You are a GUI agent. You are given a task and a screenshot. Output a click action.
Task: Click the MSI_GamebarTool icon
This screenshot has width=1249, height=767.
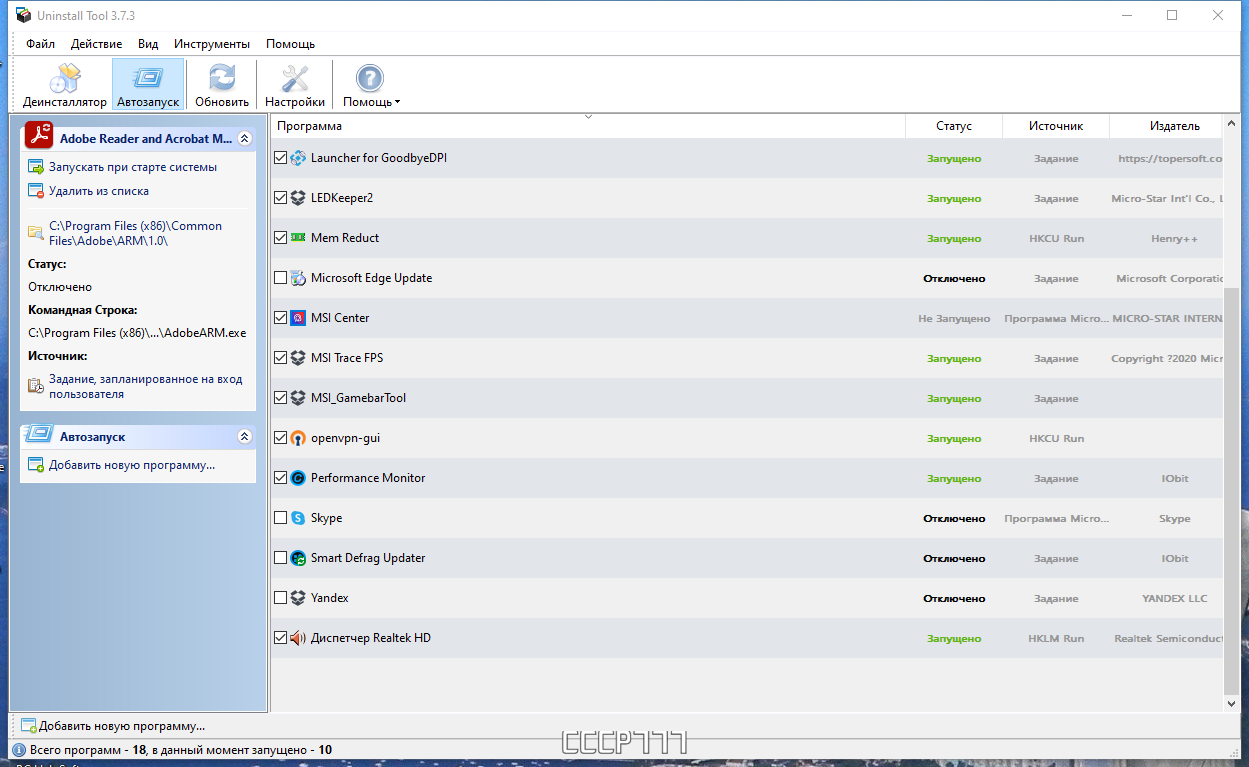[x=298, y=398]
